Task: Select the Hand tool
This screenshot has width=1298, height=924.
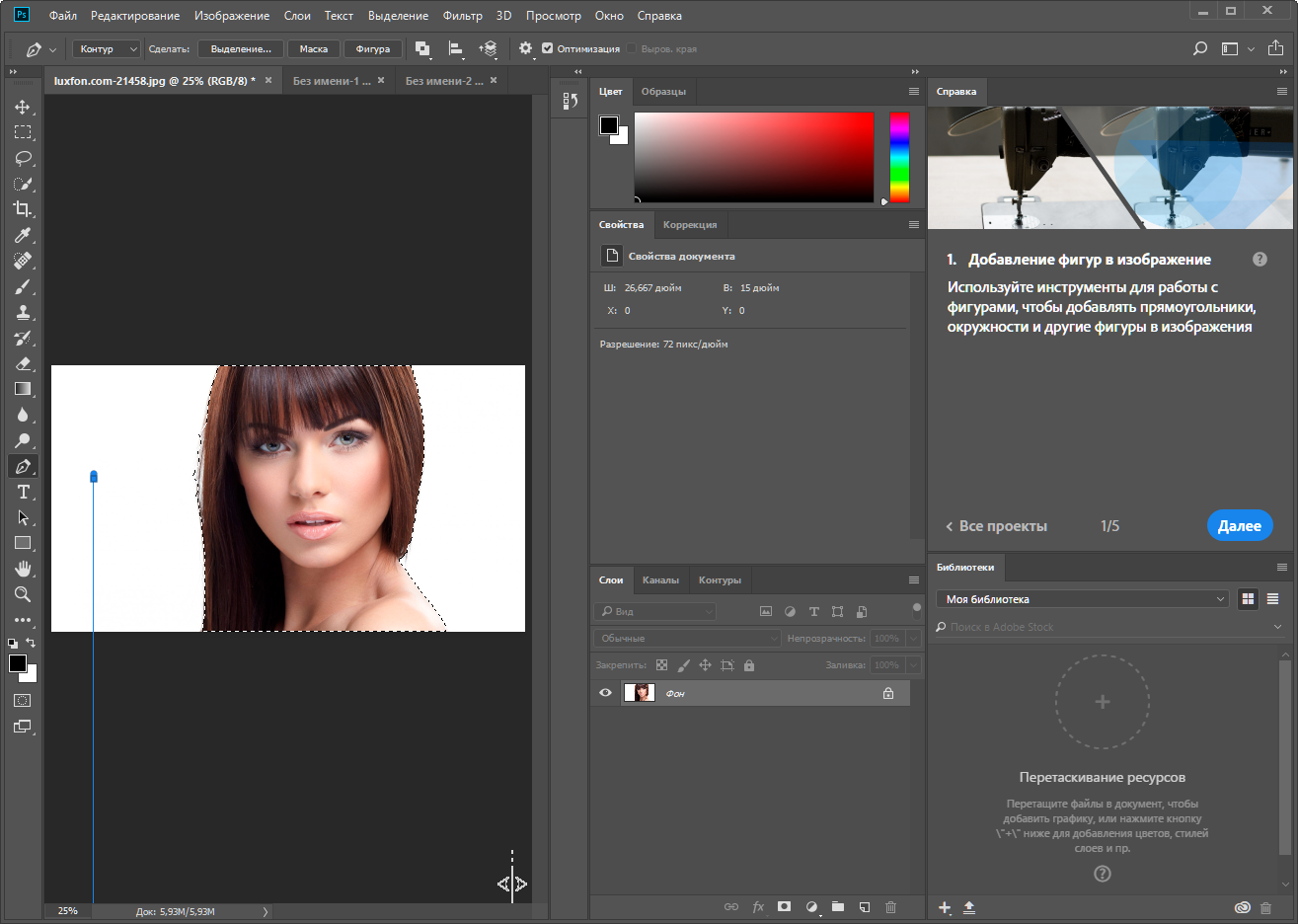Action: click(23, 569)
